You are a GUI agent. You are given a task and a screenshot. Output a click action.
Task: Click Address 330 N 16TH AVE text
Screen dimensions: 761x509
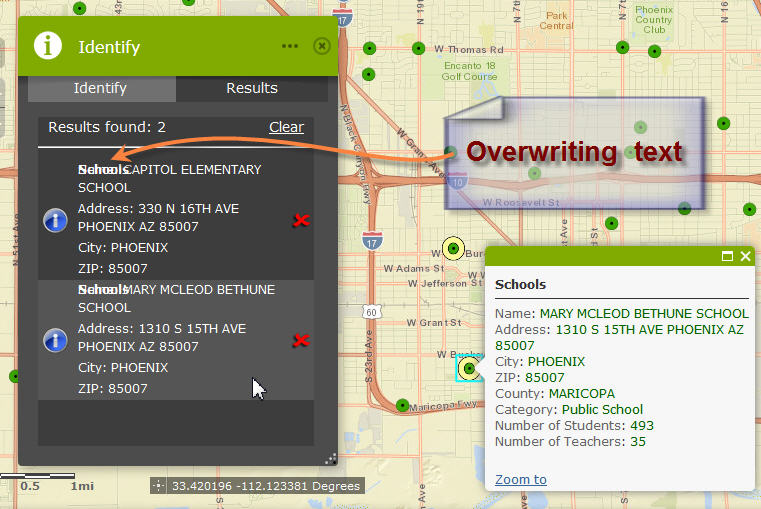tap(158, 218)
